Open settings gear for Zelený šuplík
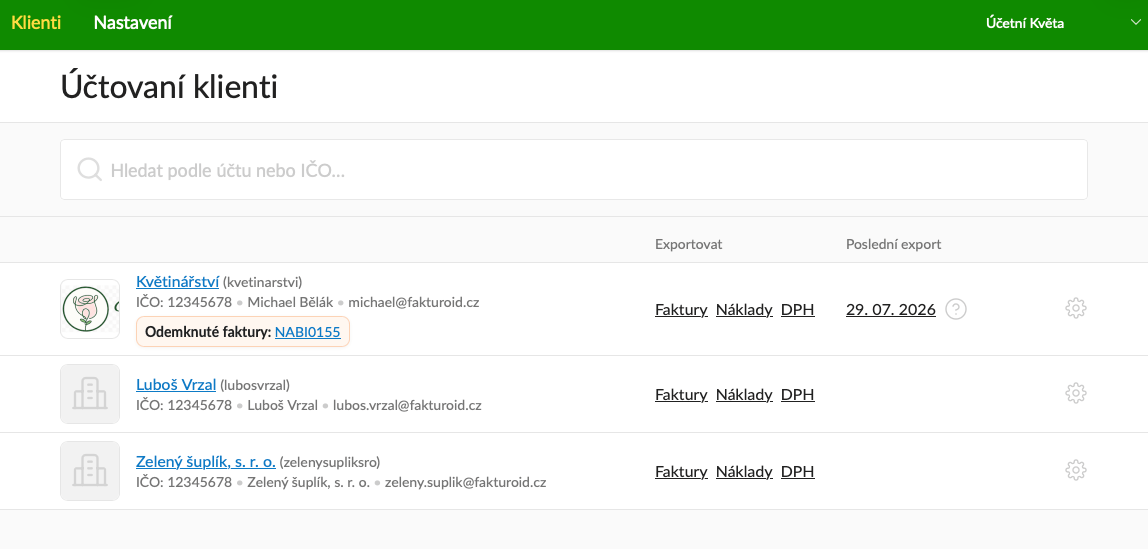This screenshot has width=1148, height=549. point(1076,471)
